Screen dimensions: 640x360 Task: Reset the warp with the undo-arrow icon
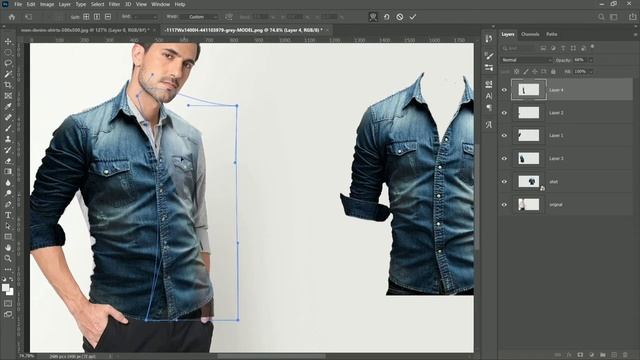click(x=387, y=17)
